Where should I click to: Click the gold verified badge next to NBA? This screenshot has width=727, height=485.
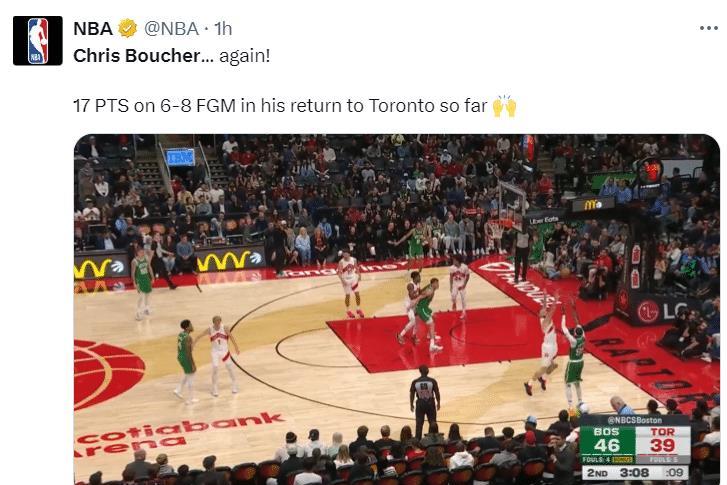pyautogui.click(x=128, y=29)
